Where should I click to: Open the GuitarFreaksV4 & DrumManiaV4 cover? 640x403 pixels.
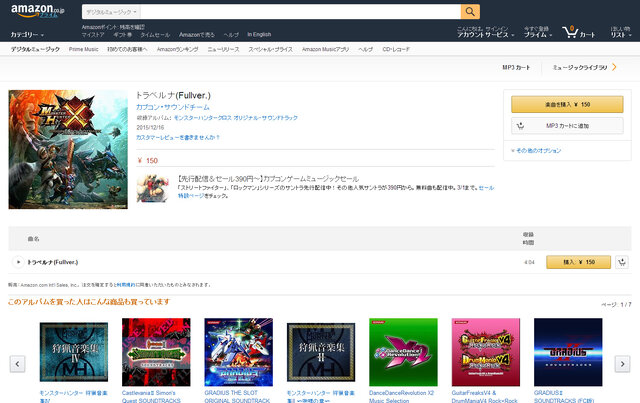(486, 352)
